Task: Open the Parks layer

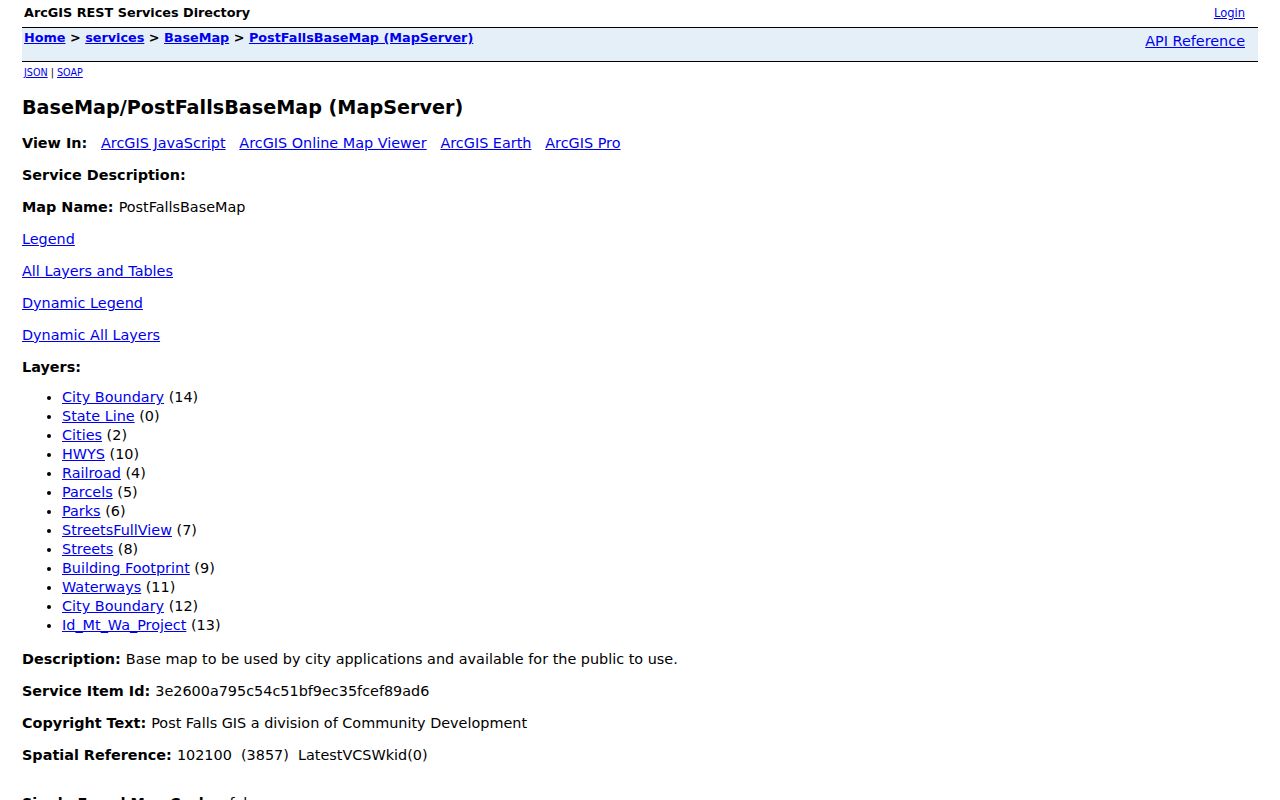Action: coord(81,511)
